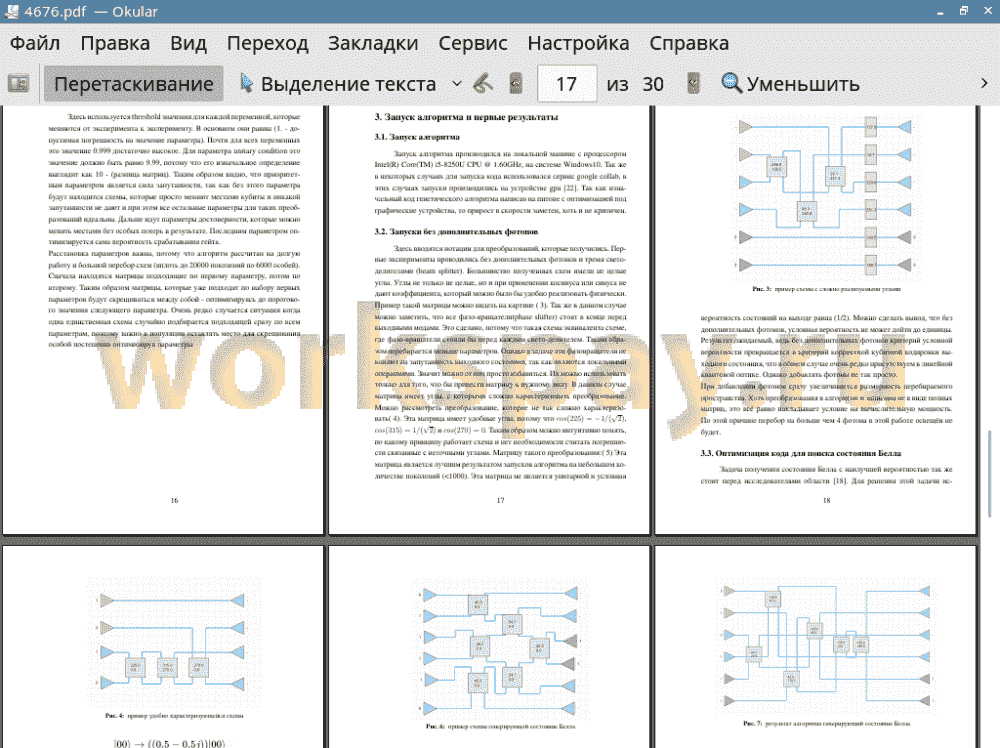Click subheading '3.2. Запуски без дополнительных фотонов'
The image size is (1000, 748).
[x=456, y=231]
